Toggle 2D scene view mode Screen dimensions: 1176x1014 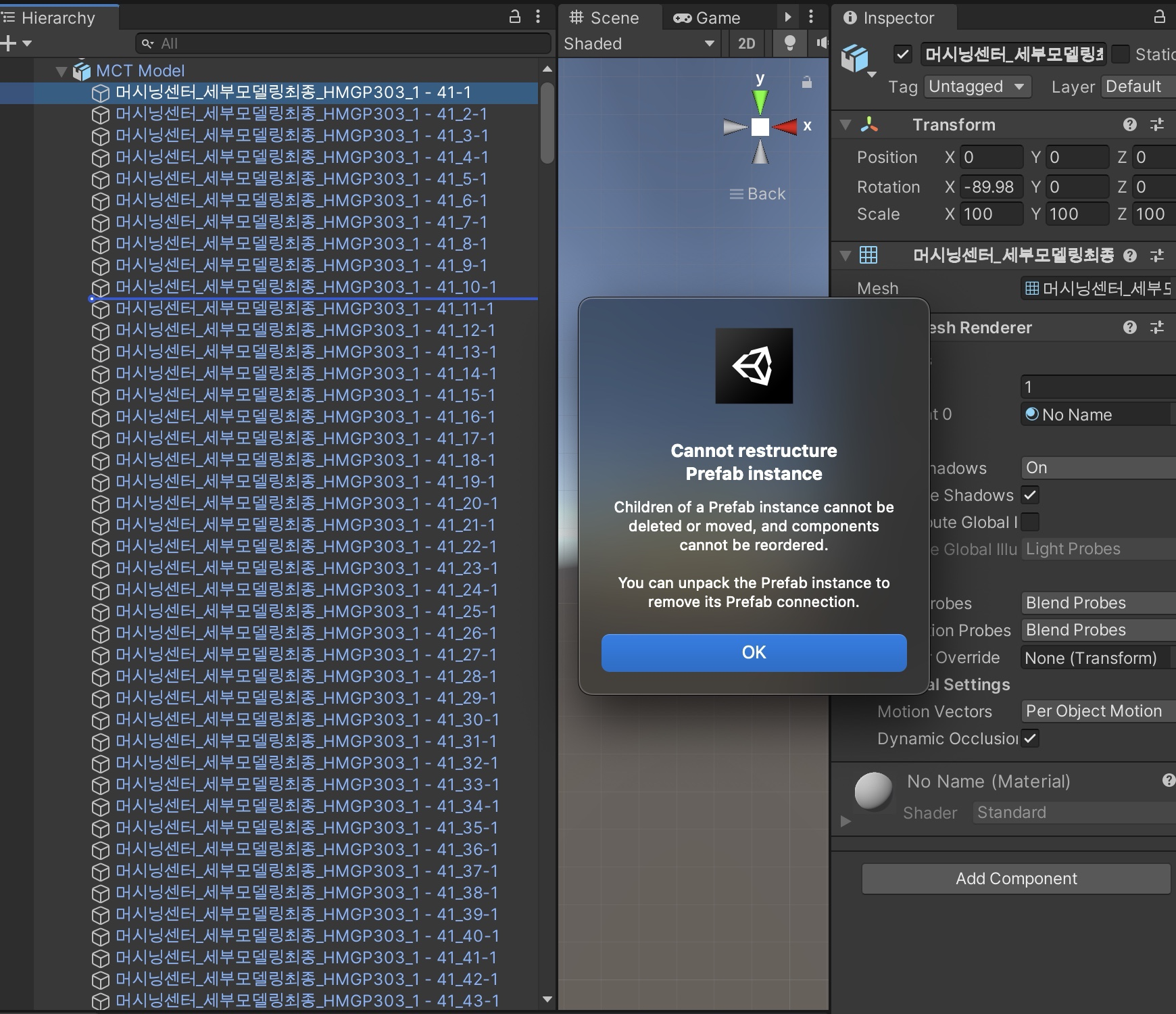[x=747, y=44]
